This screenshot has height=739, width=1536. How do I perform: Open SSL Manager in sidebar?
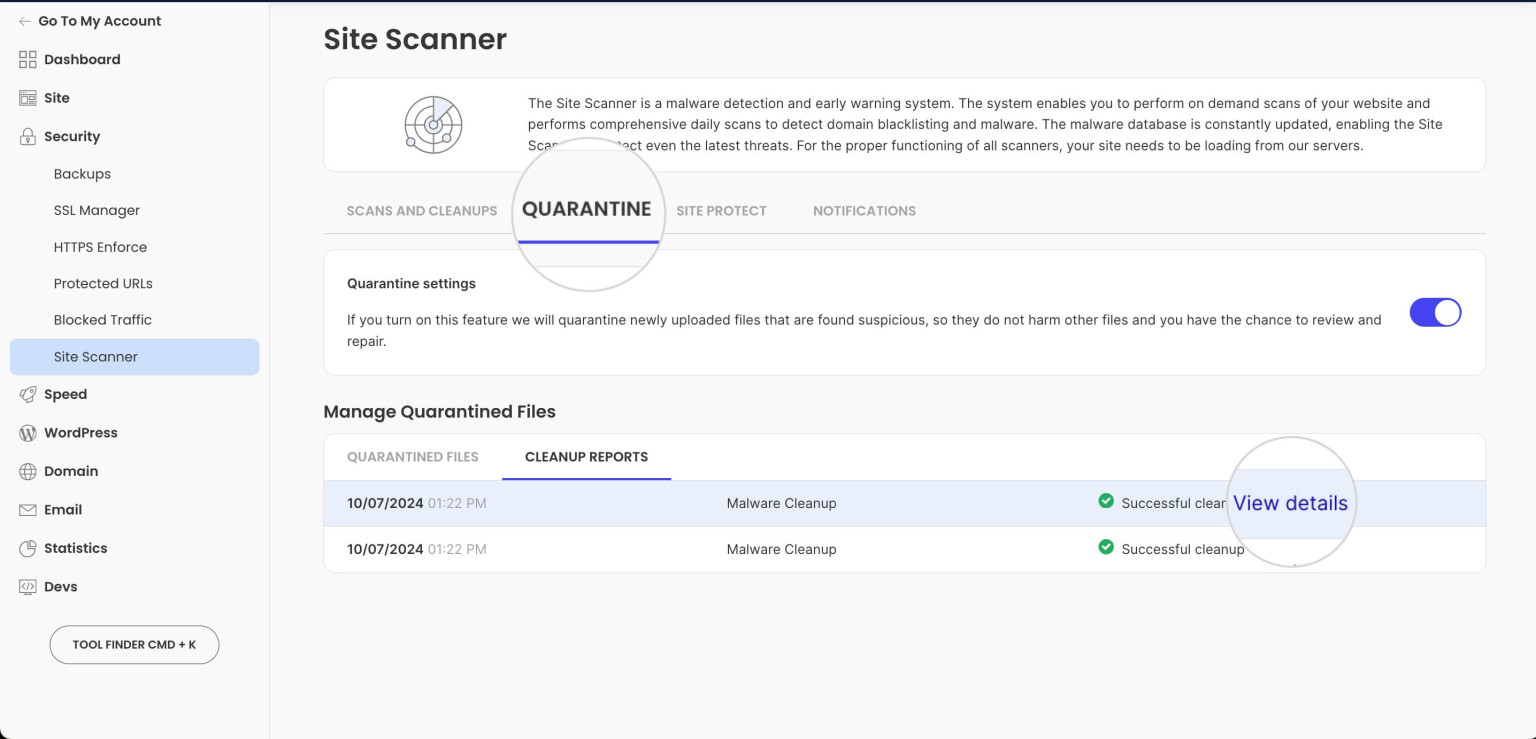tap(97, 211)
